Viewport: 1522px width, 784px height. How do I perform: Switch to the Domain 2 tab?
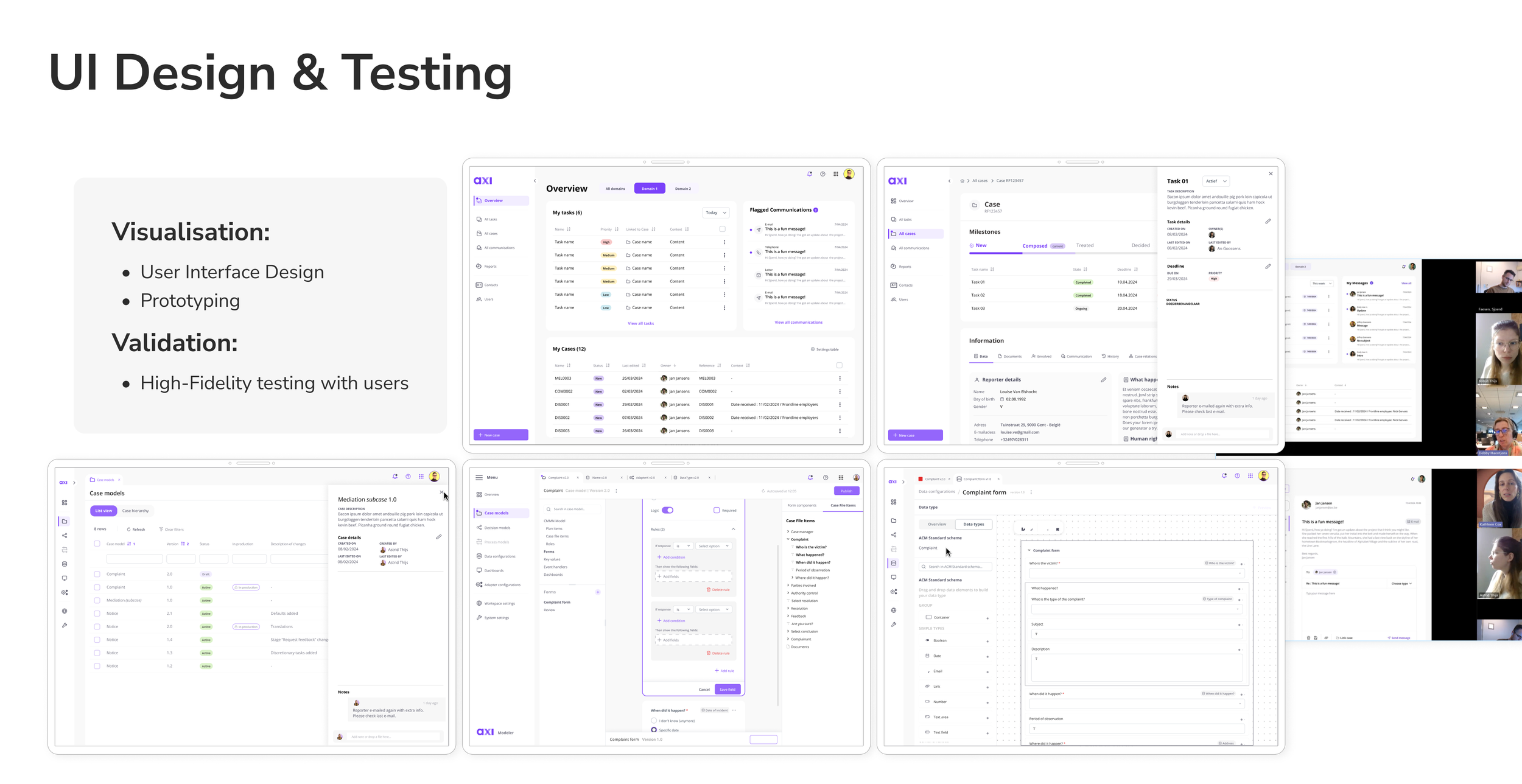(x=682, y=189)
